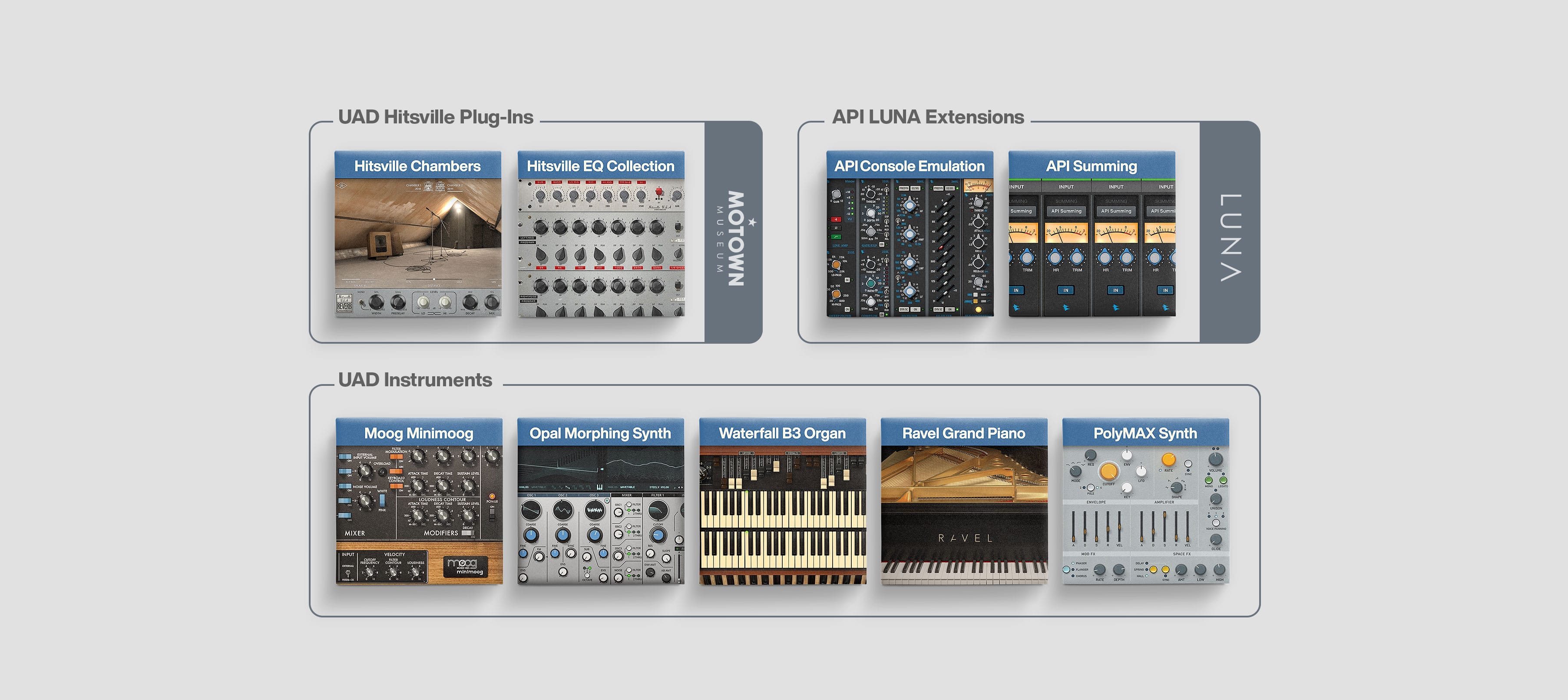Open the PolyMAX Synth panel image
Image resolution: width=1568 pixels, height=700 pixels.
click(1145, 516)
